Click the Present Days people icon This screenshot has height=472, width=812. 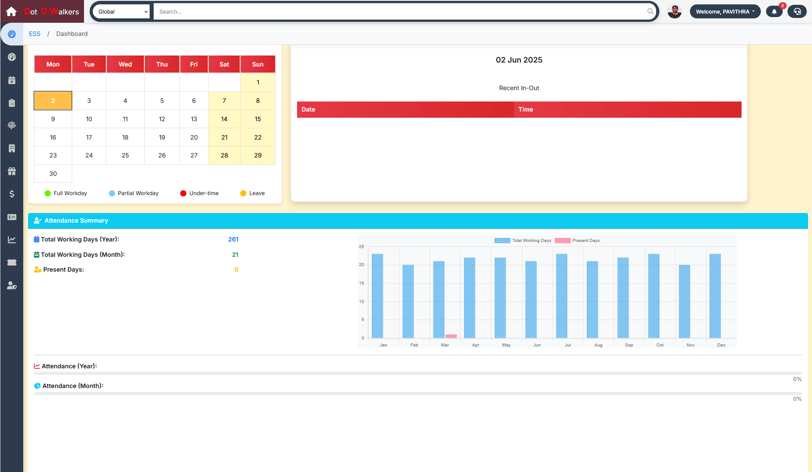(37, 269)
